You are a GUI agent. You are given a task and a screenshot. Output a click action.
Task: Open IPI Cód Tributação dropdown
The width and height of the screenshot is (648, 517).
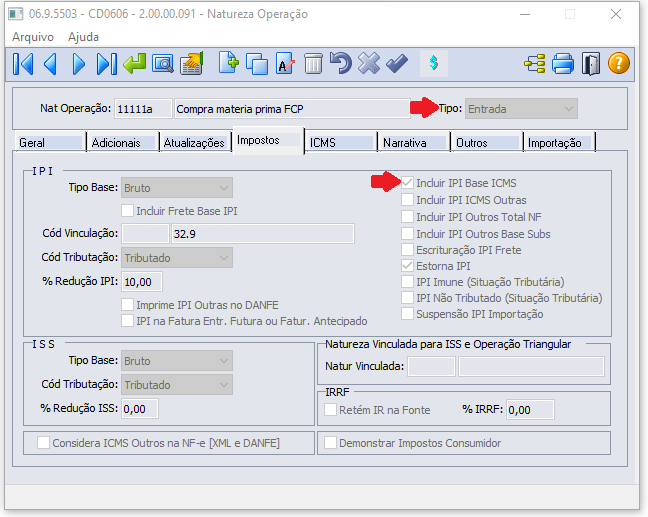(176, 257)
